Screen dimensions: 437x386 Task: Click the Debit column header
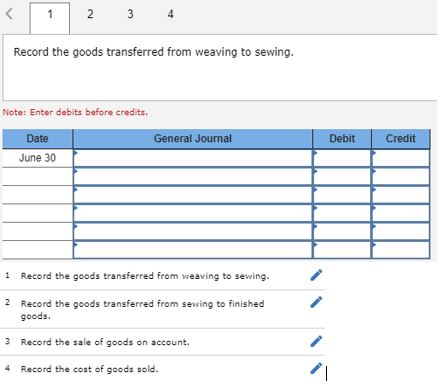coord(342,139)
